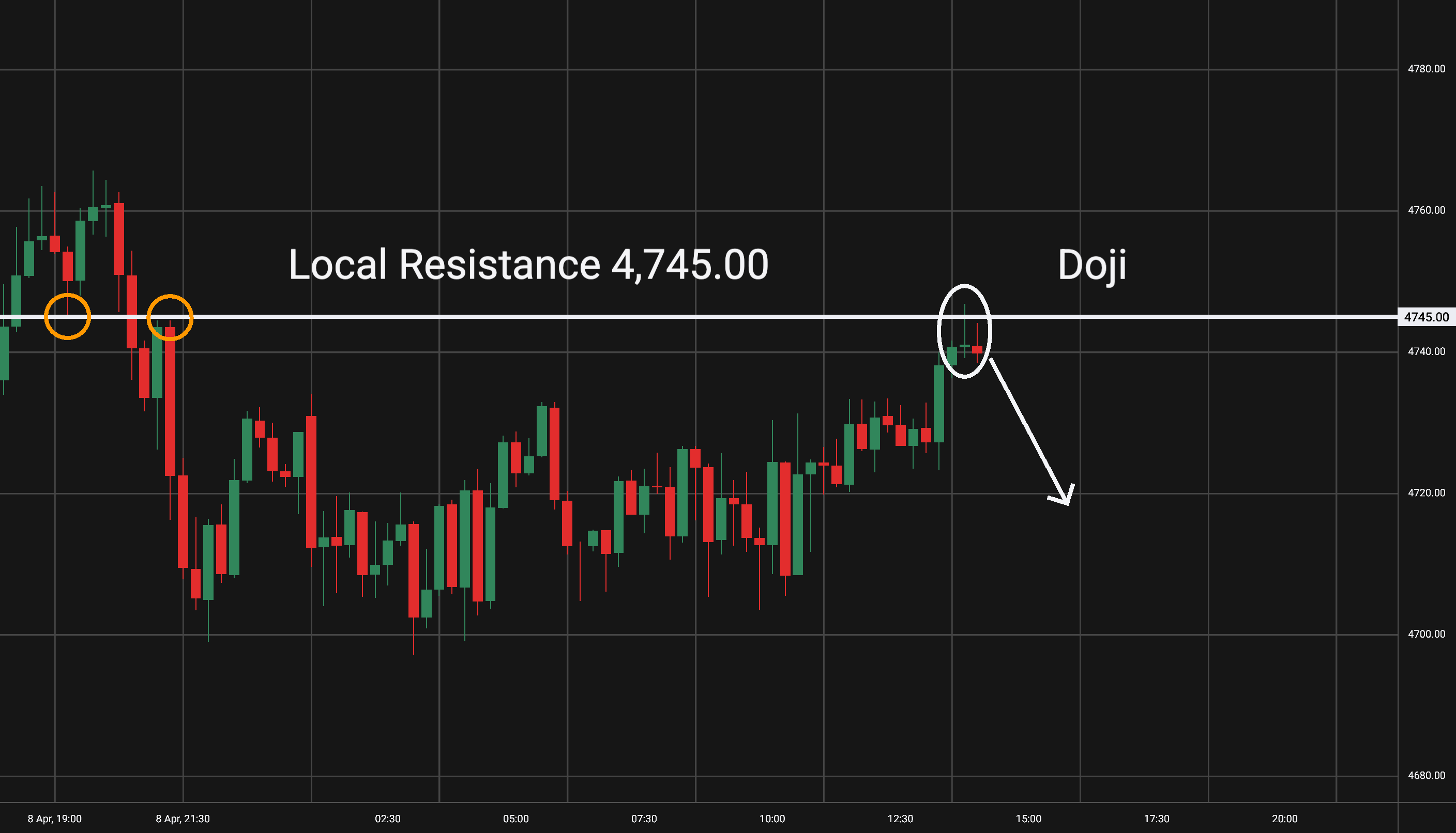Click the 4700.00 price scale label
Image resolution: width=1456 pixels, height=833 pixels.
point(1426,635)
